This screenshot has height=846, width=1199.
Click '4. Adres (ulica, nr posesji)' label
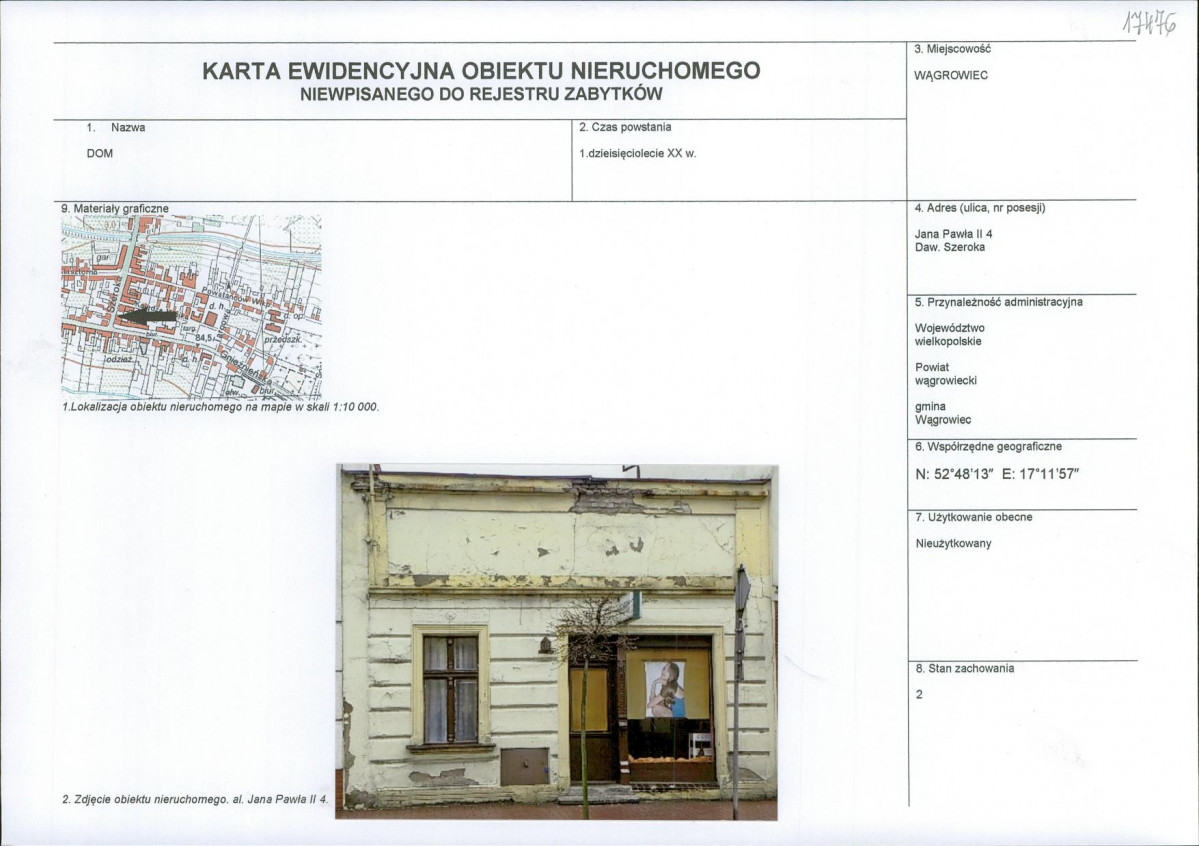coord(980,208)
